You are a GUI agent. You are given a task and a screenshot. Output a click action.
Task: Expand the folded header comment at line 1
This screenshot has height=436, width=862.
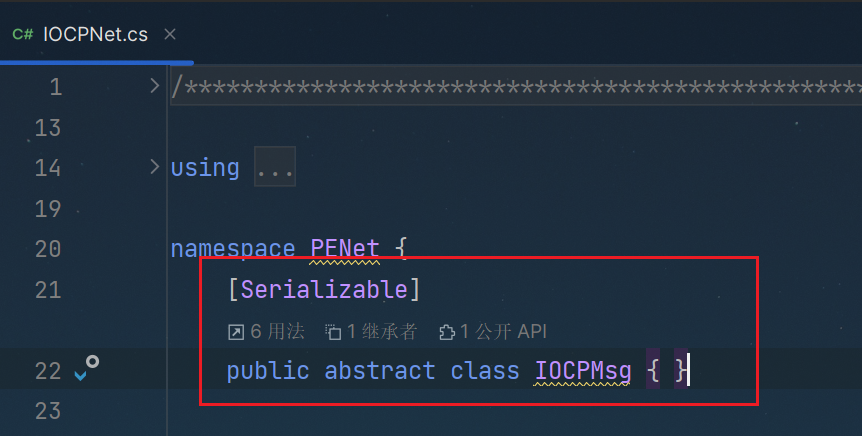click(x=154, y=86)
